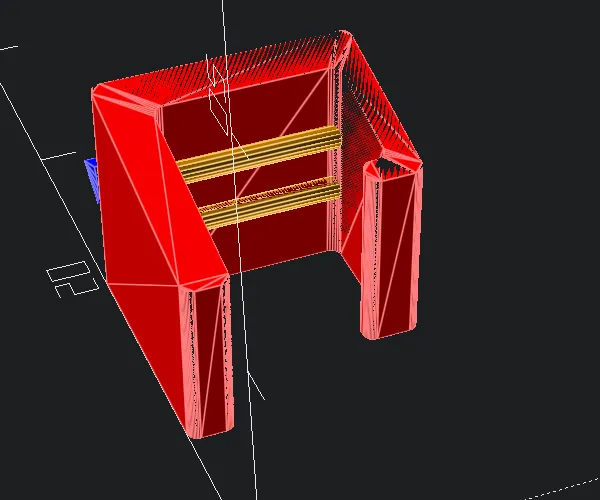Viewport: 600px width, 500px height.
Task: Select the lower yellow bar in the model
Action: [x=271, y=203]
